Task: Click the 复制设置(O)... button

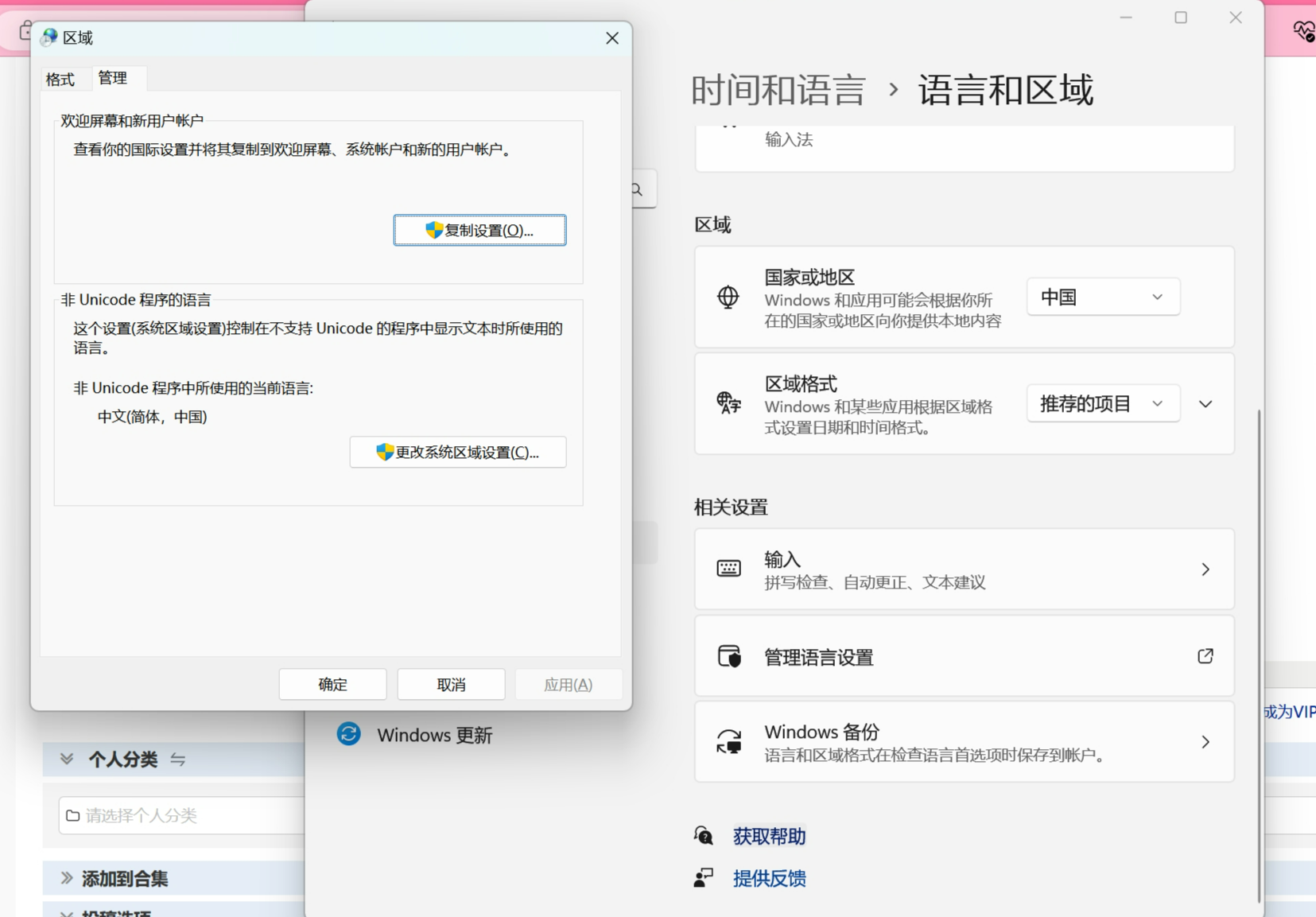Action: pyautogui.click(x=479, y=230)
